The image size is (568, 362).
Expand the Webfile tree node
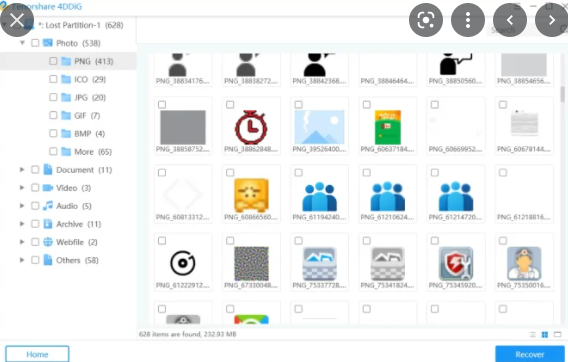point(22,242)
